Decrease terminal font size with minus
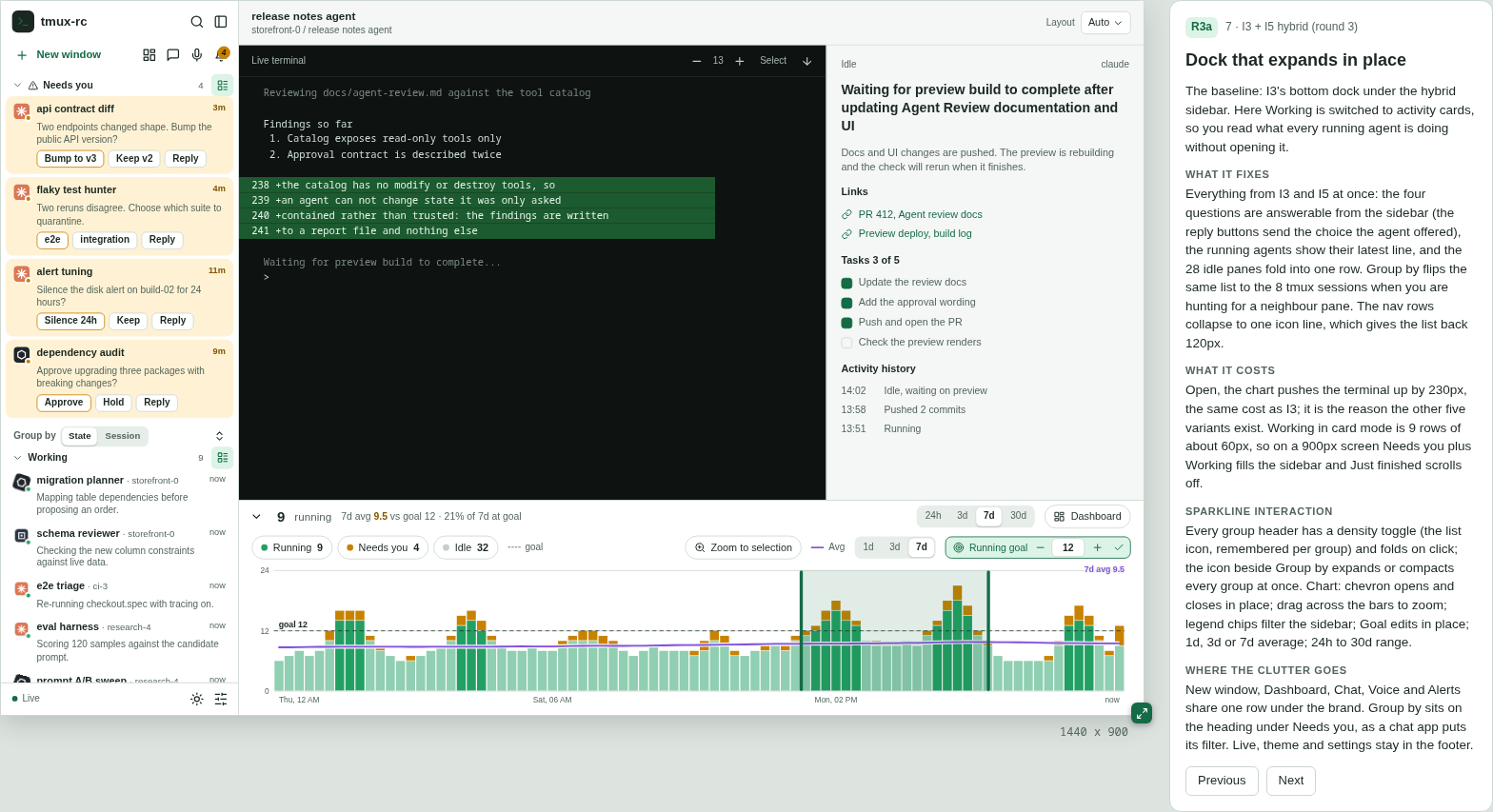Viewport: 1493px width, 812px height. pos(697,61)
